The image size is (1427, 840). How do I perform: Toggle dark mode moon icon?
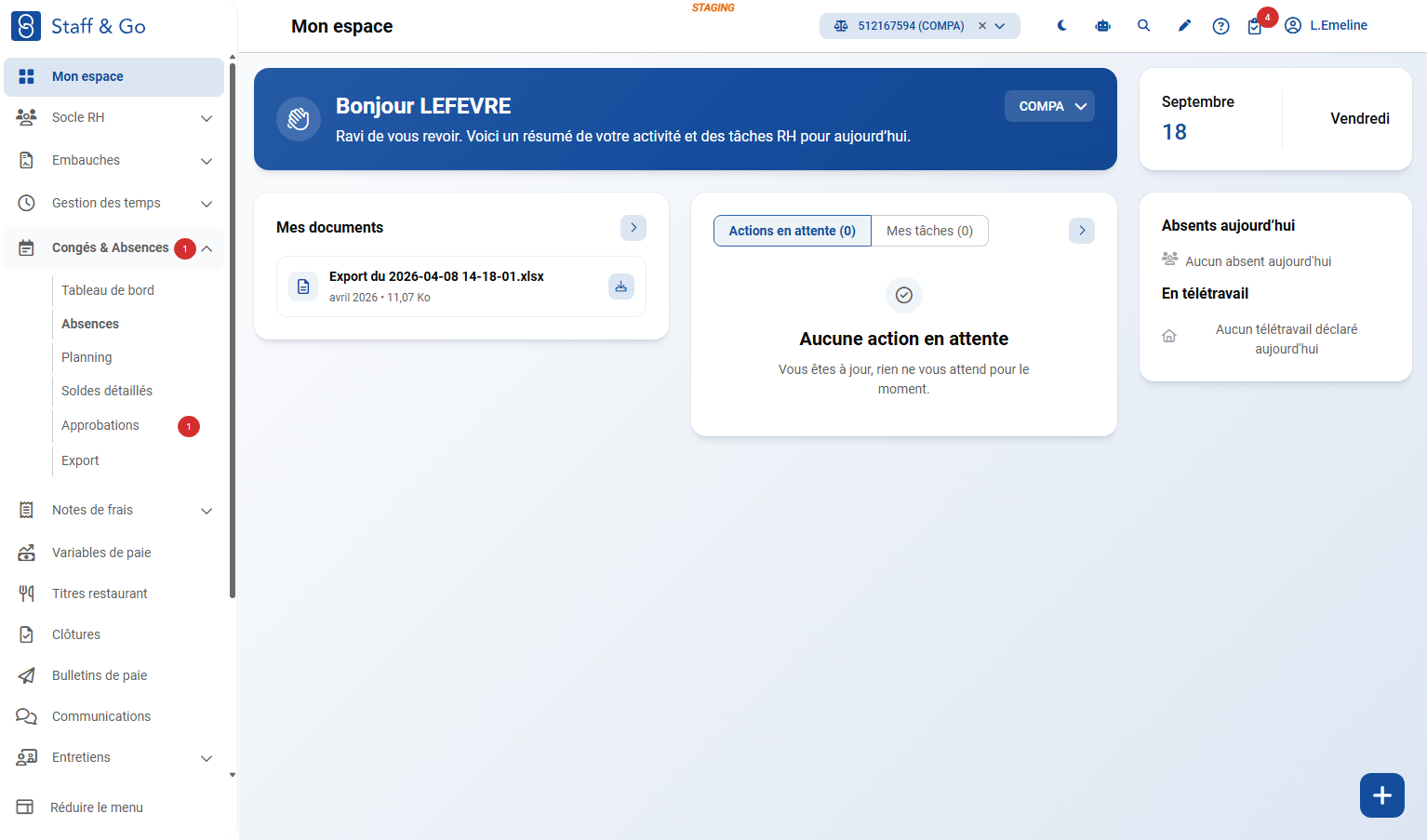tap(1061, 26)
